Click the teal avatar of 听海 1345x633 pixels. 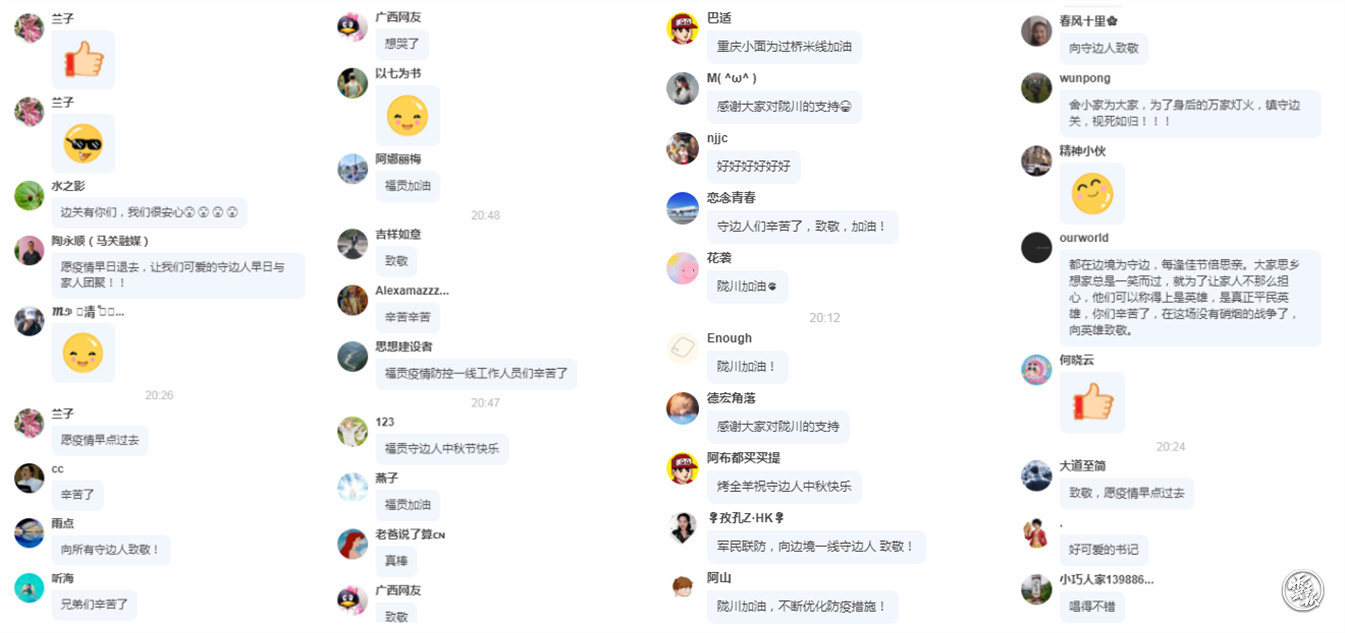(29, 588)
